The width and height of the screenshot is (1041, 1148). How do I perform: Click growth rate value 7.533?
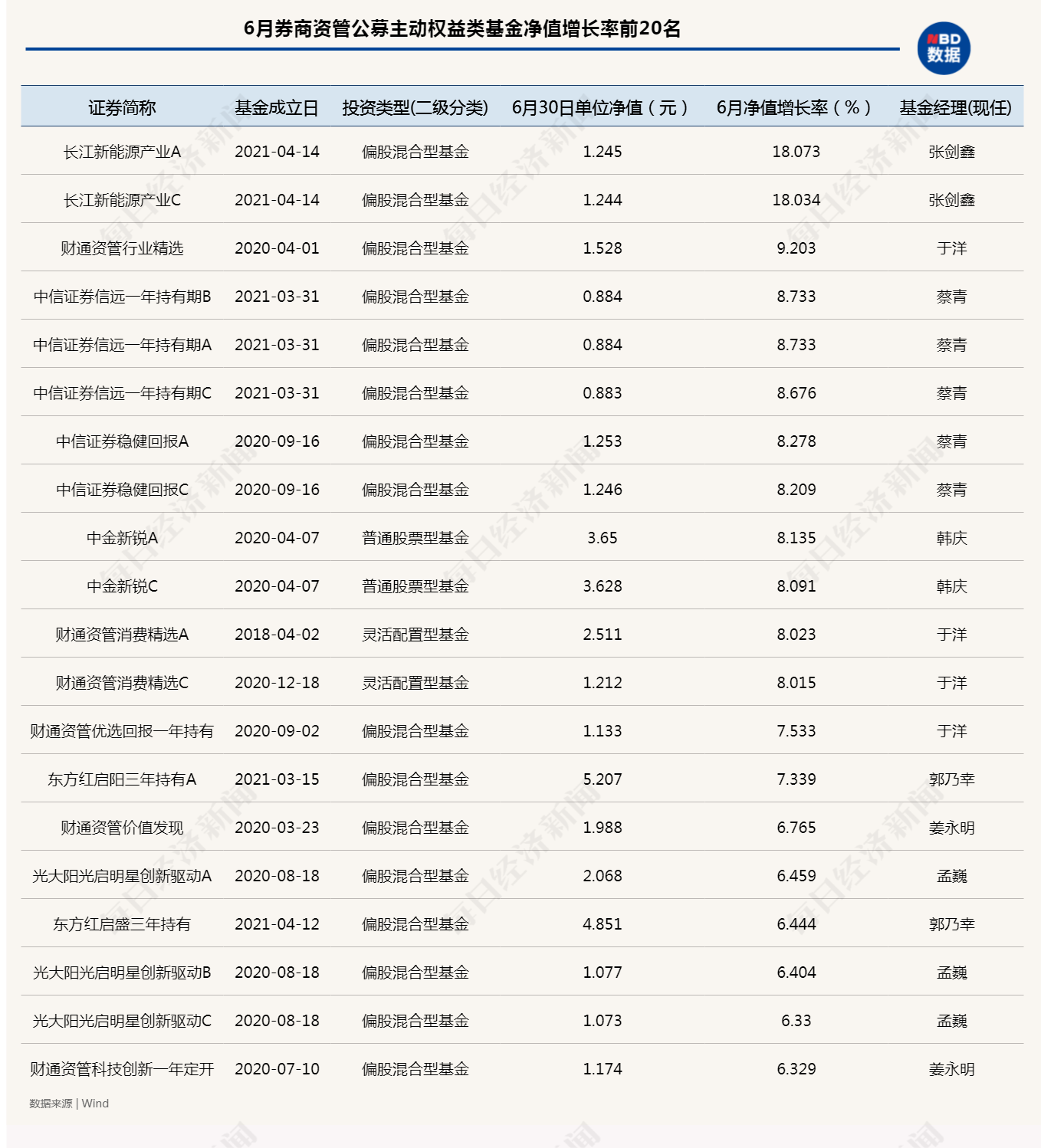pyautogui.click(x=796, y=731)
